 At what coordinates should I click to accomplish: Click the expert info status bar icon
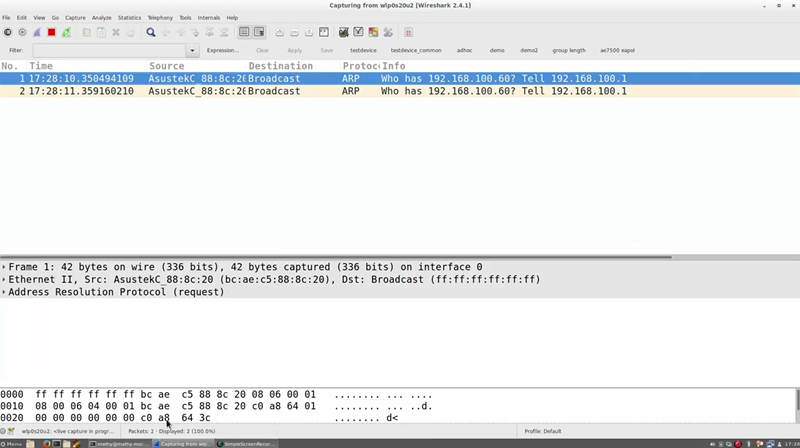click(x=3, y=431)
